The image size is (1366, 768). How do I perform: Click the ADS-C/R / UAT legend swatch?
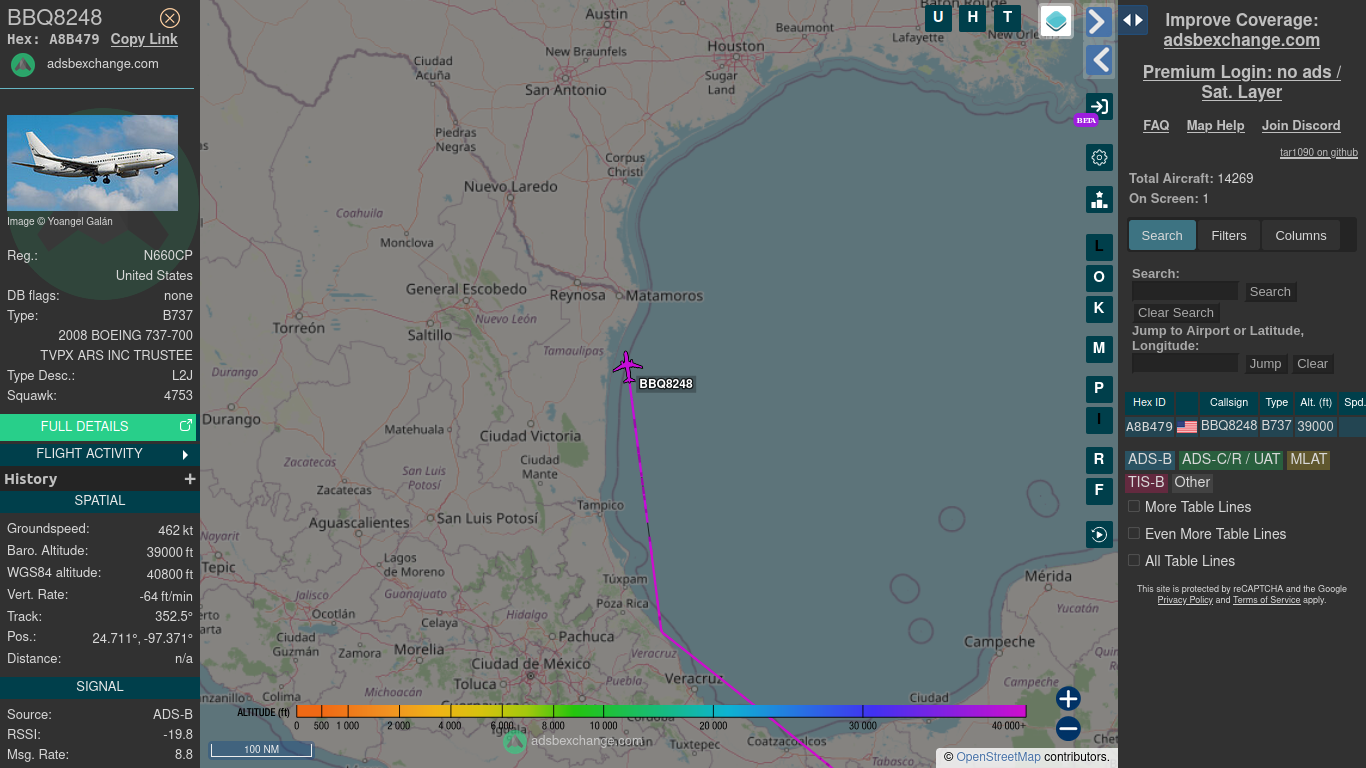click(x=1230, y=460)
